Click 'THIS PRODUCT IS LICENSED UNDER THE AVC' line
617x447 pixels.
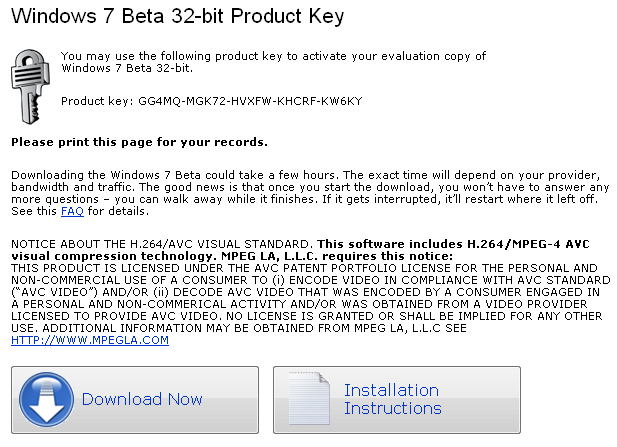click(x=304, y=268)
